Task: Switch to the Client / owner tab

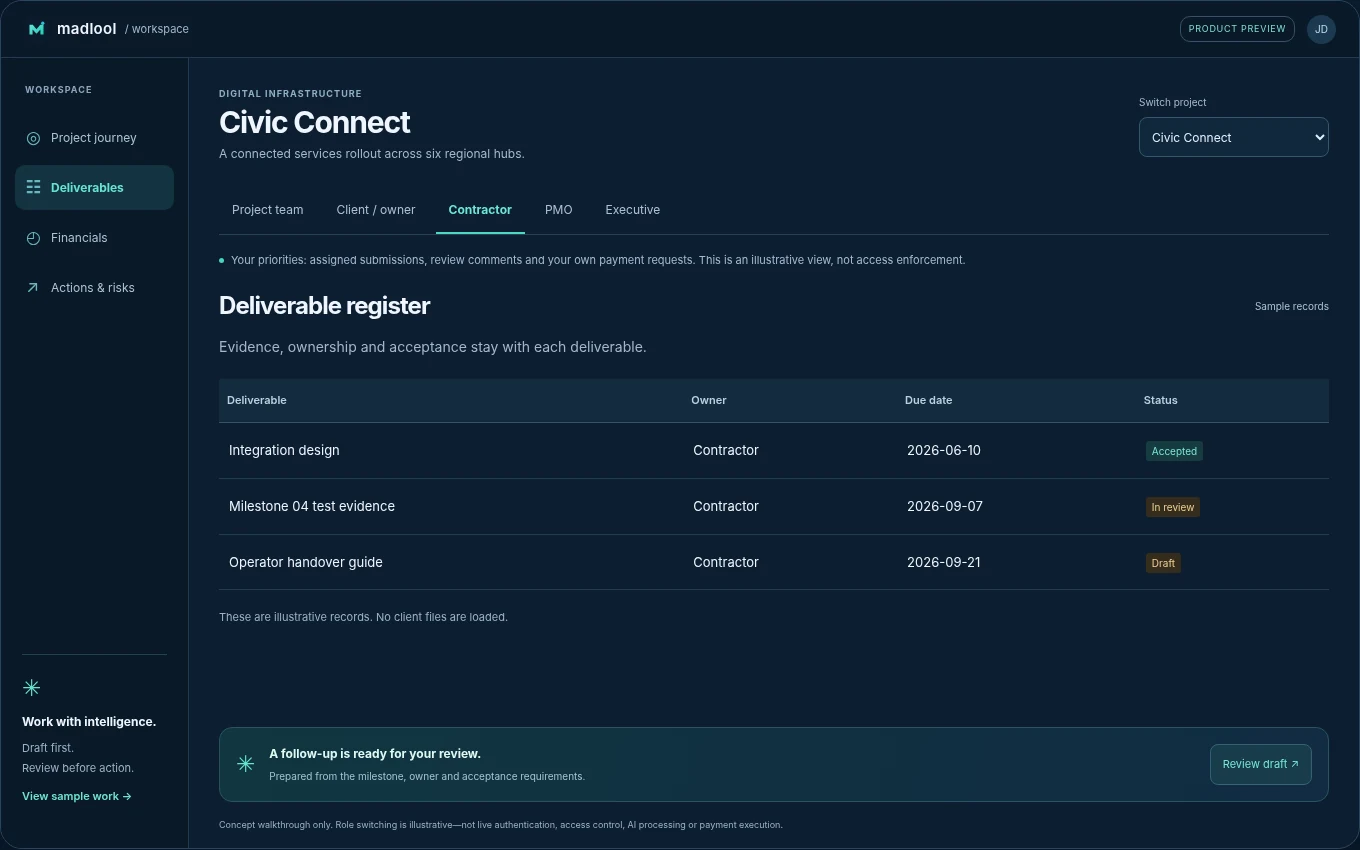Action: 376,210
